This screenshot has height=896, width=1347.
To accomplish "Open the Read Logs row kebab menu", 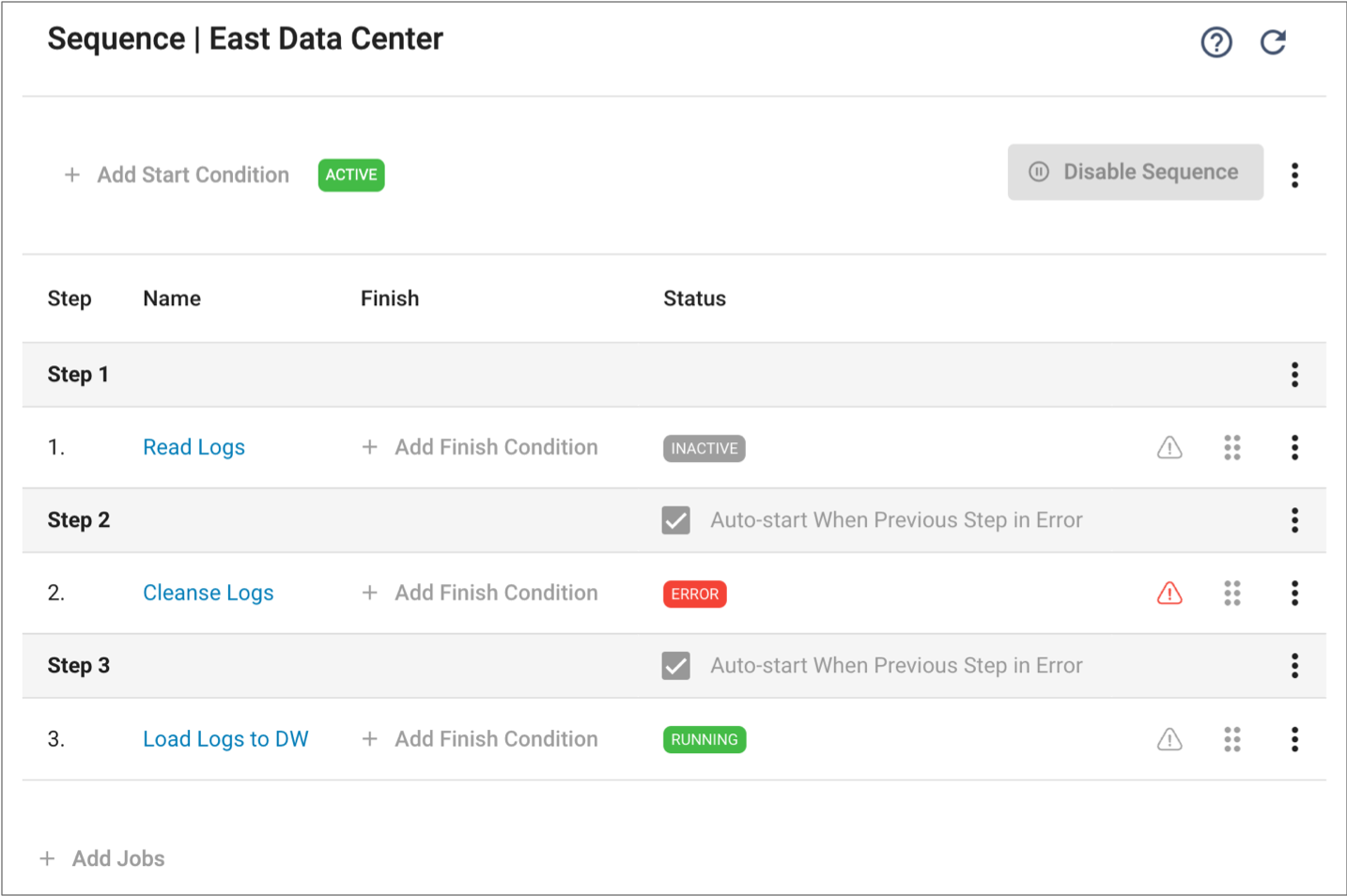I will pos(1294,447).
